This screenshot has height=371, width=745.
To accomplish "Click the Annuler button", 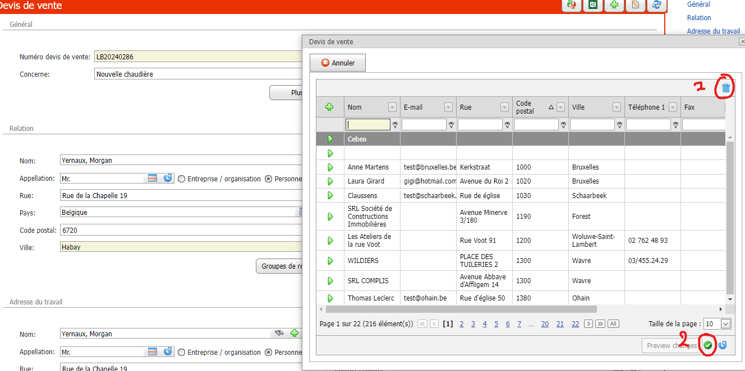I will [338, 63].
